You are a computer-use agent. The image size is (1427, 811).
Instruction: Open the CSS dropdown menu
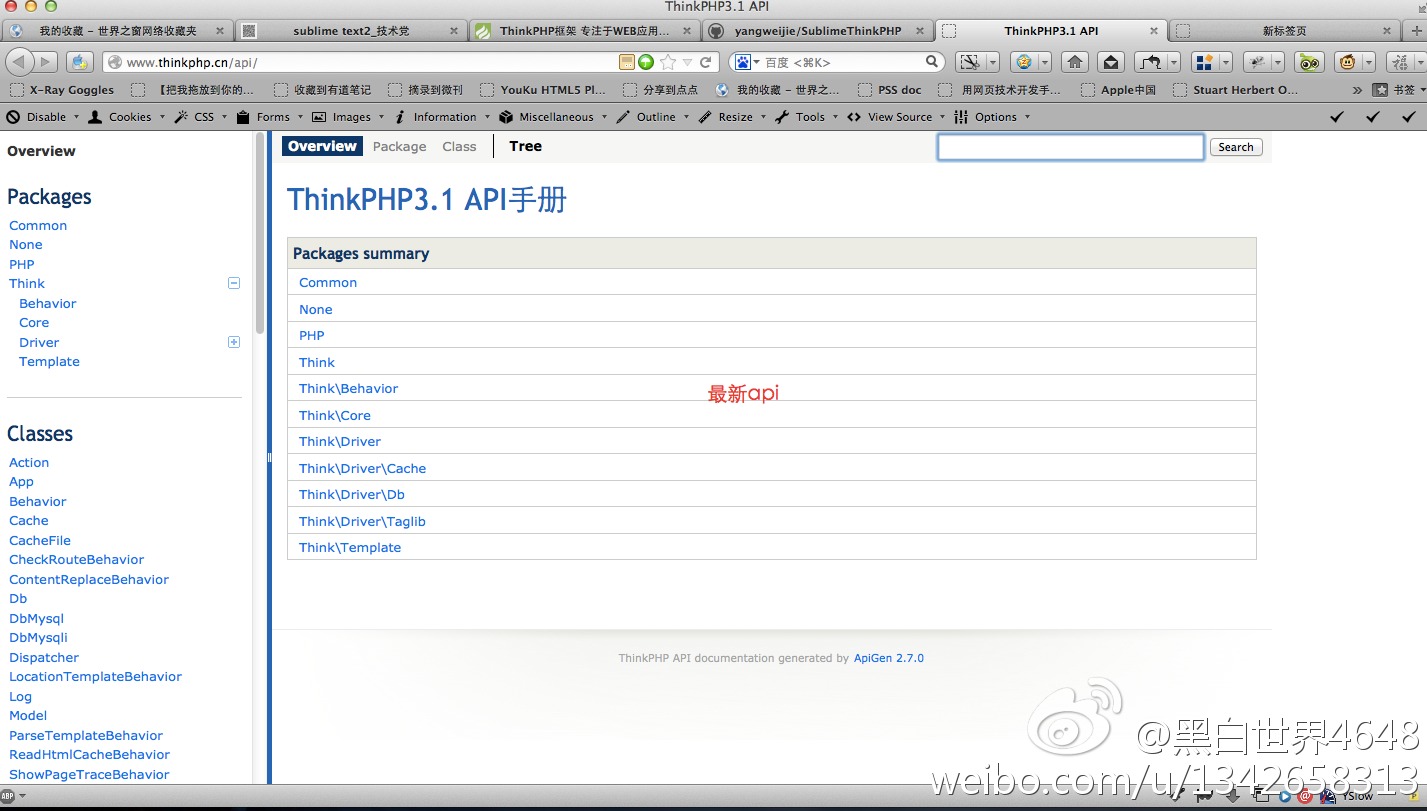coord(199,117)
